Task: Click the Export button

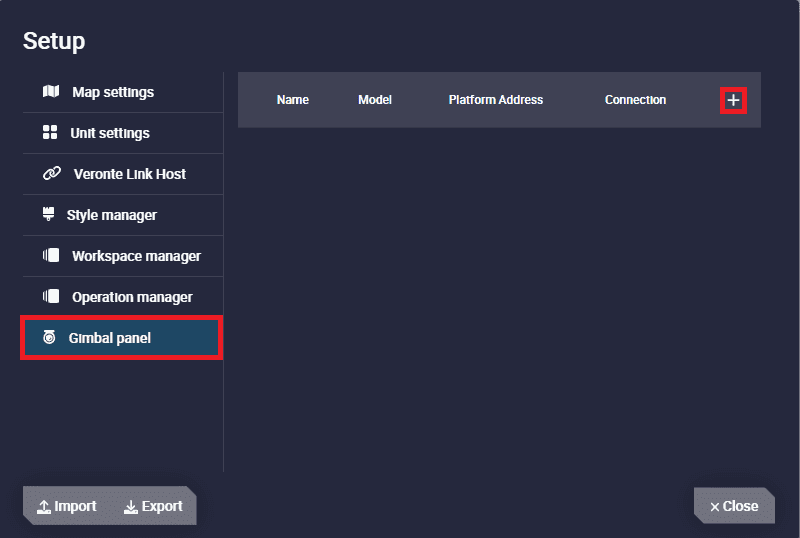Action: click(153, 506)
